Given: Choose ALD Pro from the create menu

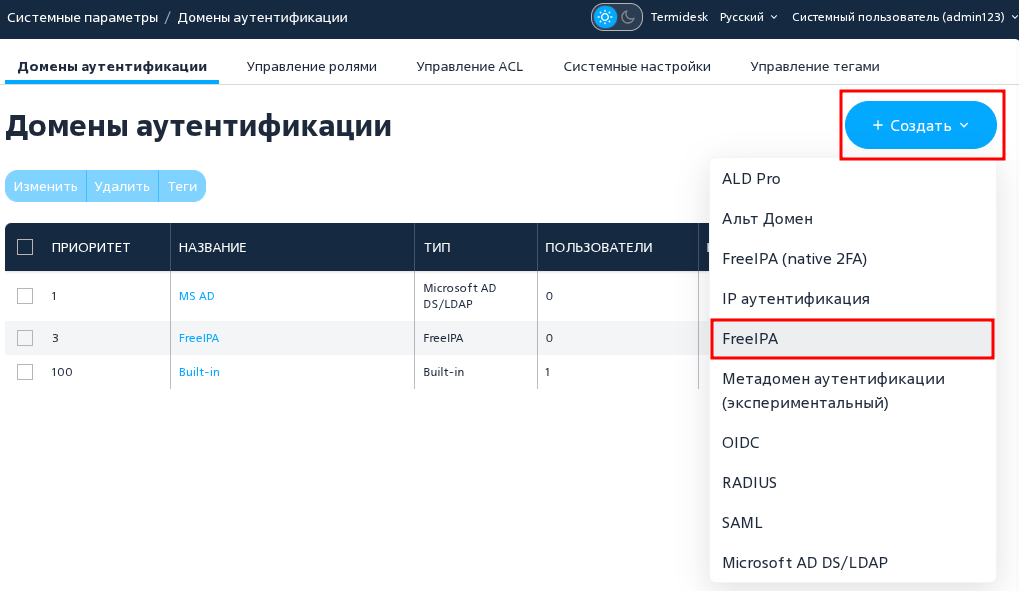Looking at the screenshot, I should pyautogui.click(x=853, y=179).
